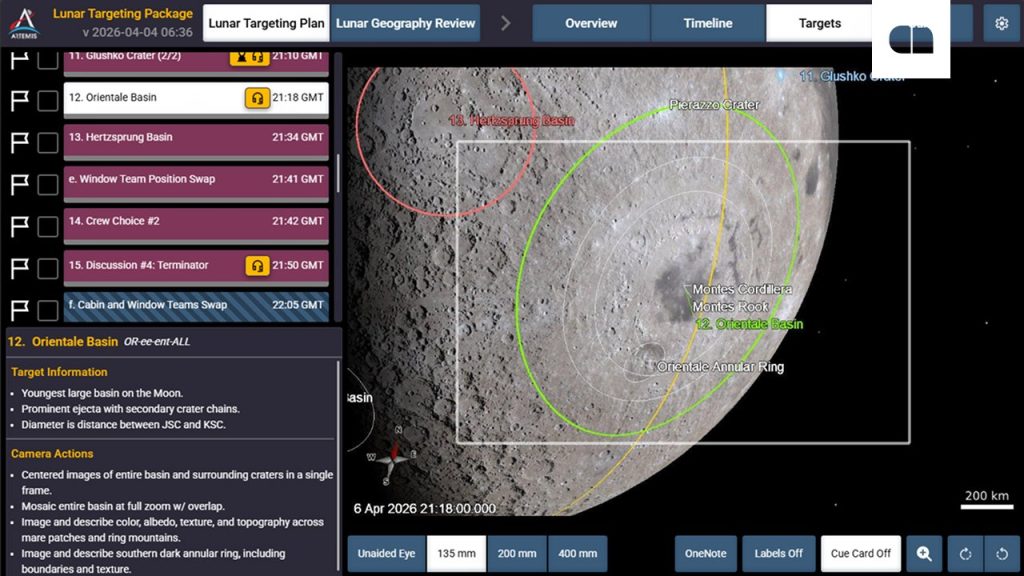Click the book icon overlay
Image resolution: width=1024 pixels, height=576 pixels.
click(x=911, y=40)
